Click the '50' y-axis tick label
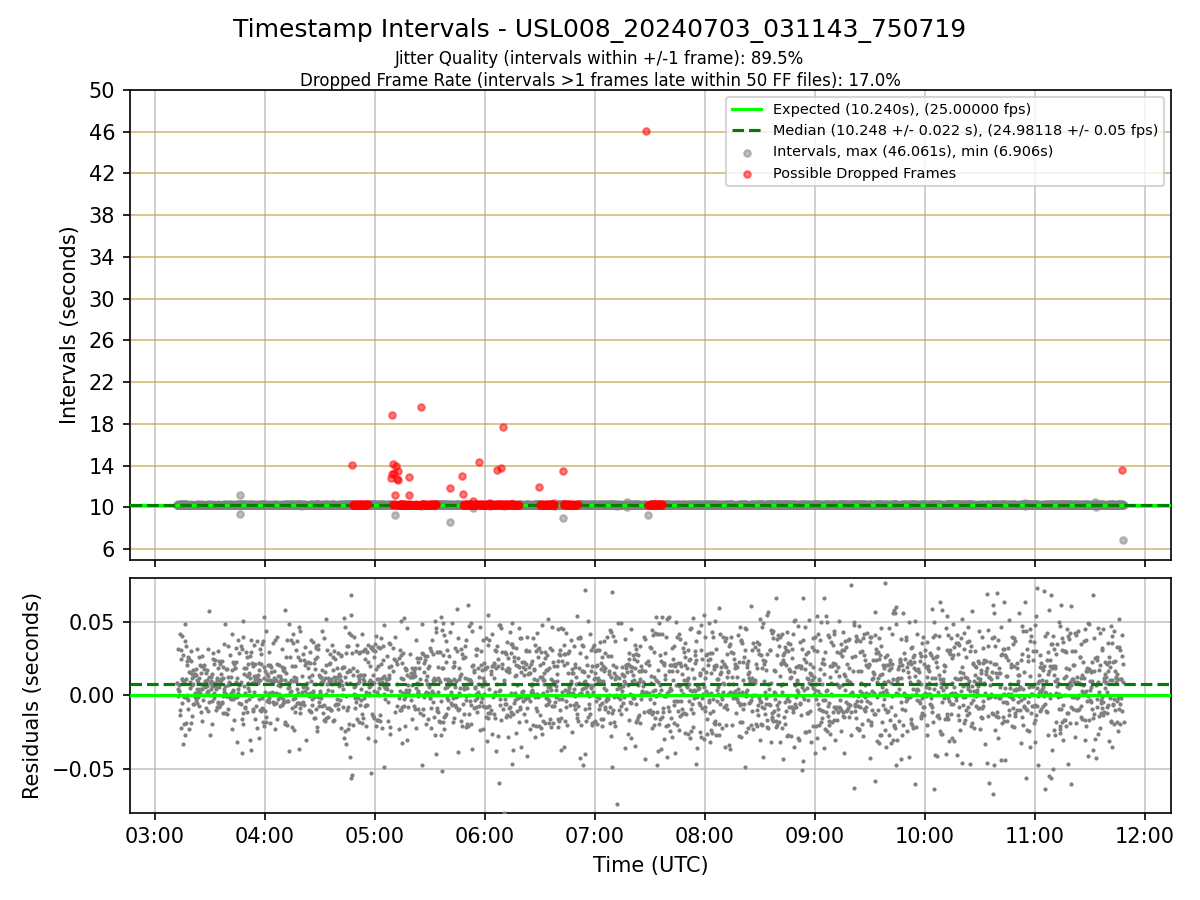Screen dimensions: 1200x900 click(x=102, y=90)
